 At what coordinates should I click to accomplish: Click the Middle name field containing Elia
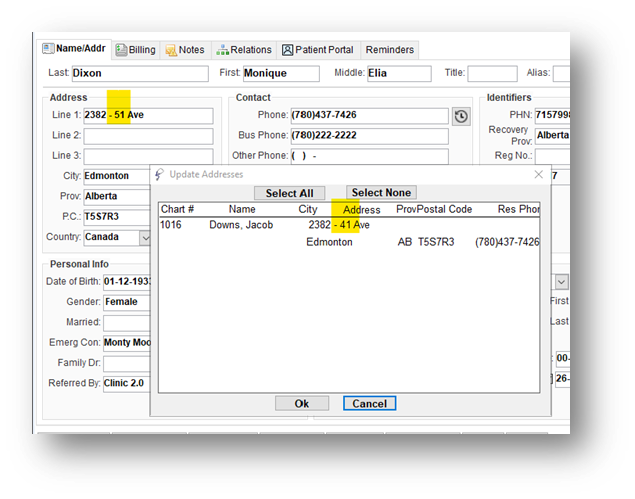(x=399, y=74)
